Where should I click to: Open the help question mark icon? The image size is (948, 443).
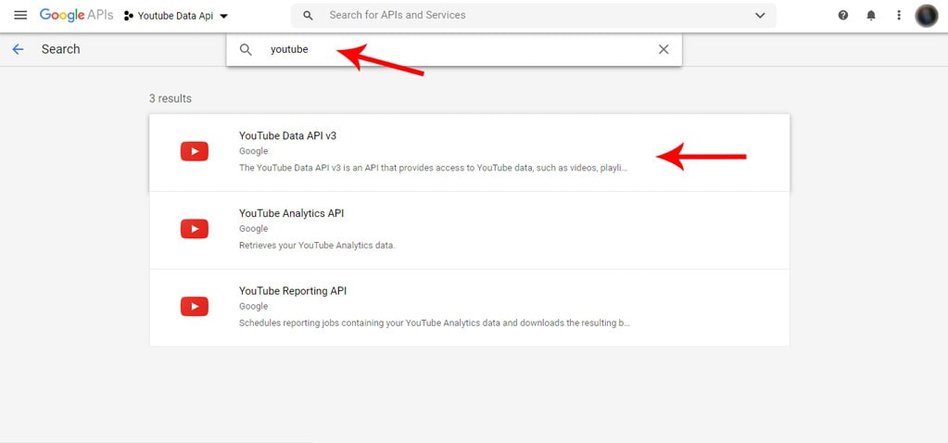tap(843, 16)
